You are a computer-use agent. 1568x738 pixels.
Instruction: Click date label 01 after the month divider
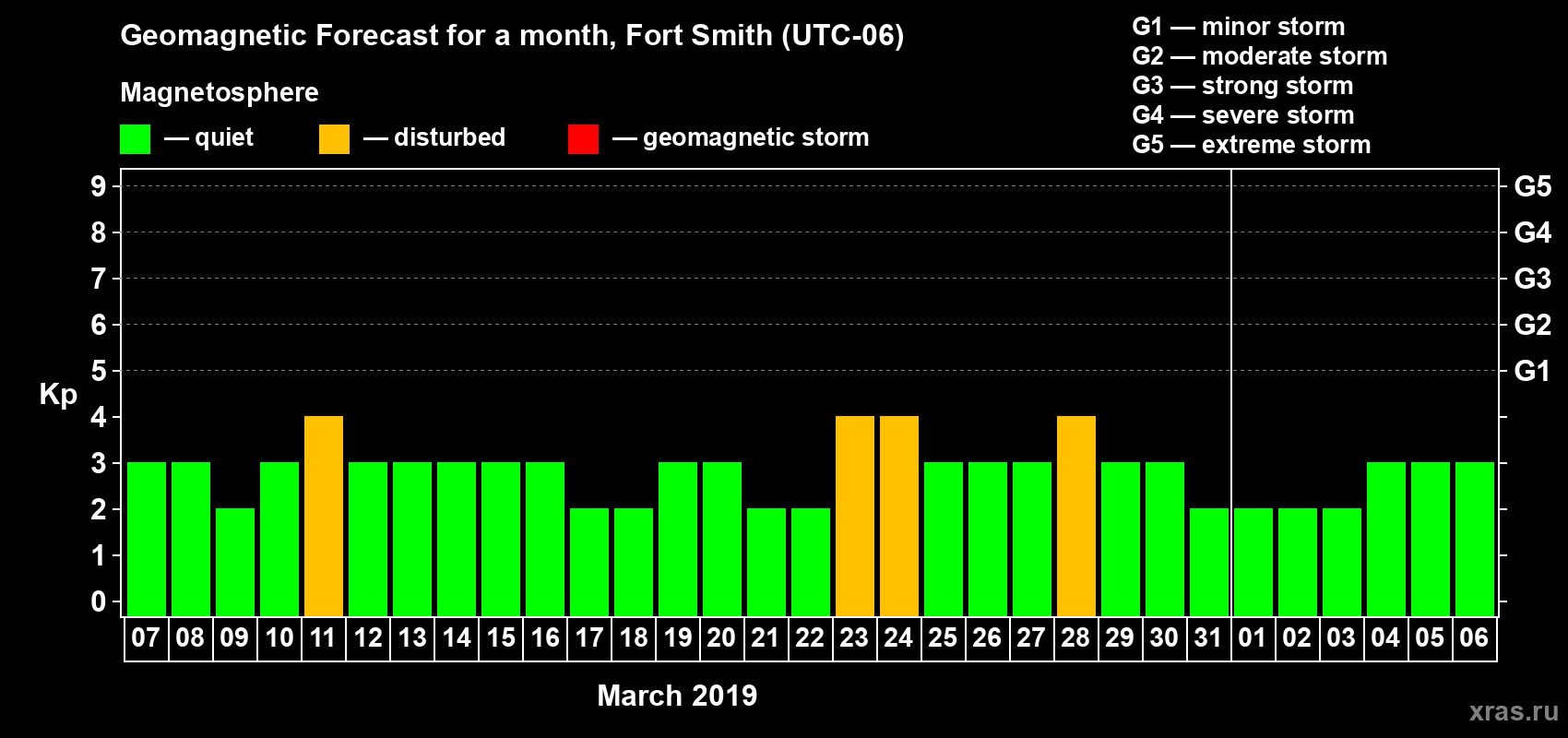[x=1253, y=637]
